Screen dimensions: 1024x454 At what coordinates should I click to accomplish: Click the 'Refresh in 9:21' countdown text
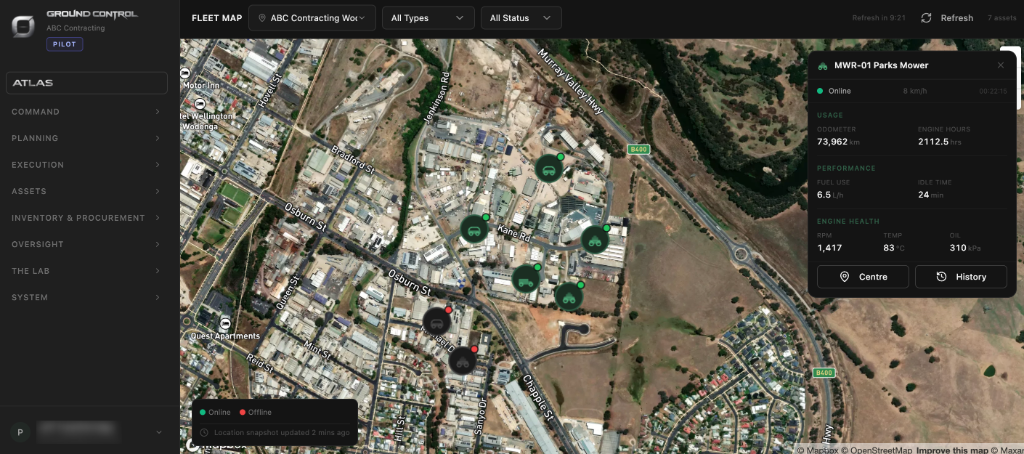878,18
